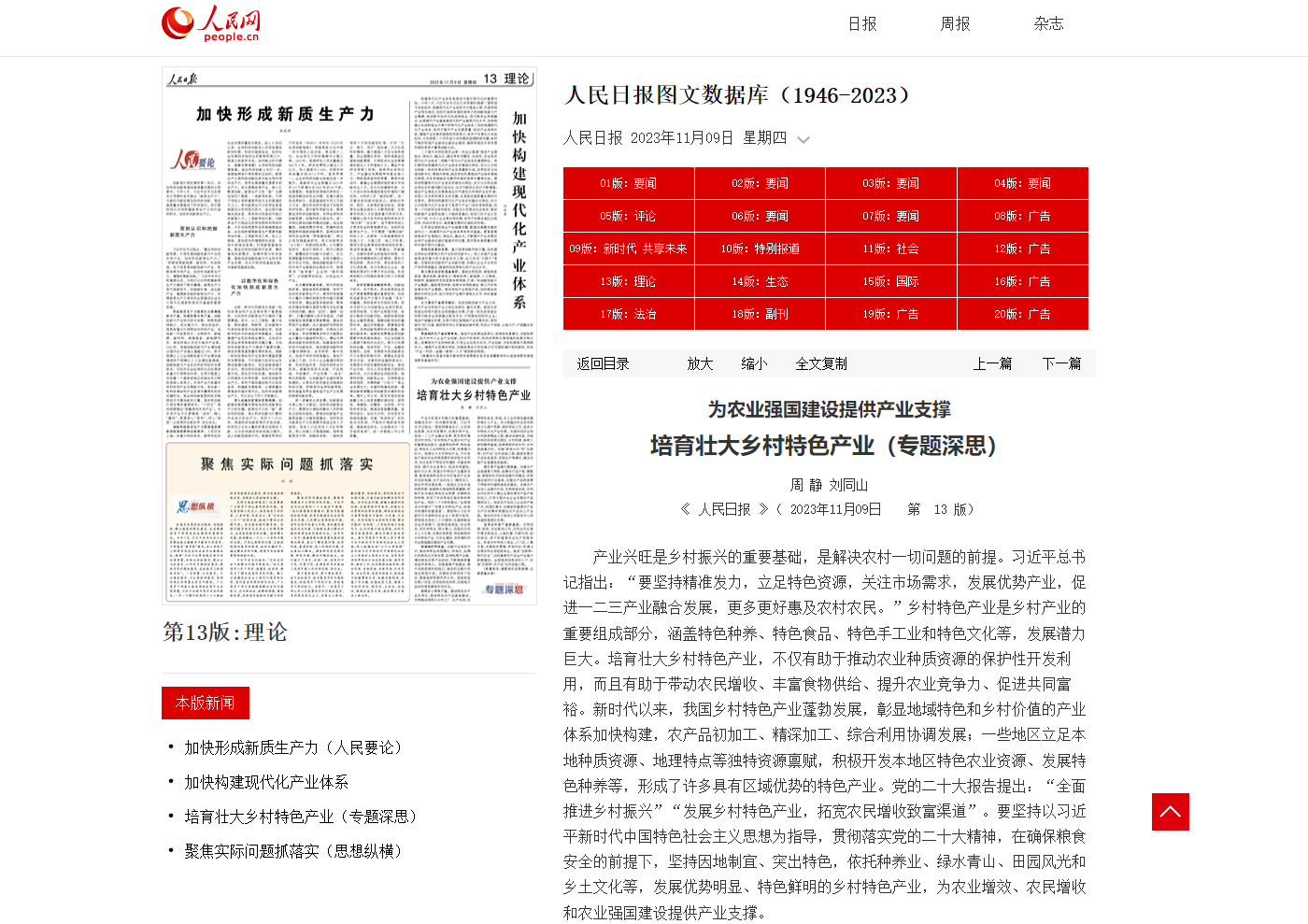The height and width of the screenshot is (924, 1308).
Task: Click the newspaper page 13 thumbnail
Action: coord(348,336)
